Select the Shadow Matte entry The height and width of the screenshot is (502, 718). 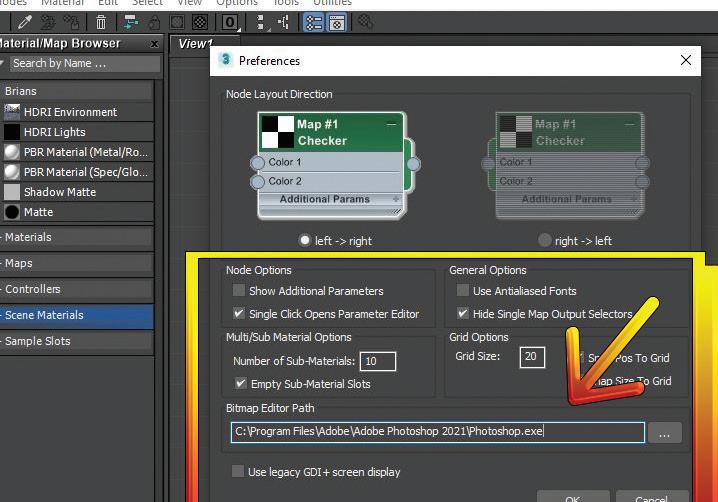point(76,192)
